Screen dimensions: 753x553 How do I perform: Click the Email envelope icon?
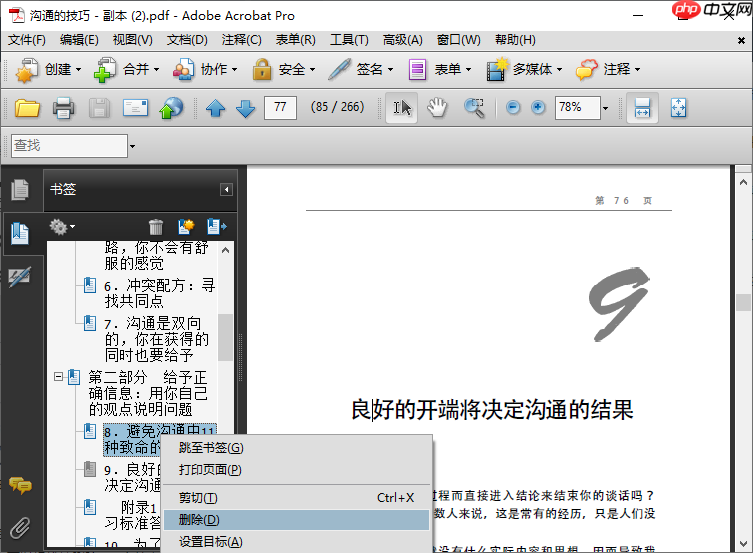click(x=135, y=108)
